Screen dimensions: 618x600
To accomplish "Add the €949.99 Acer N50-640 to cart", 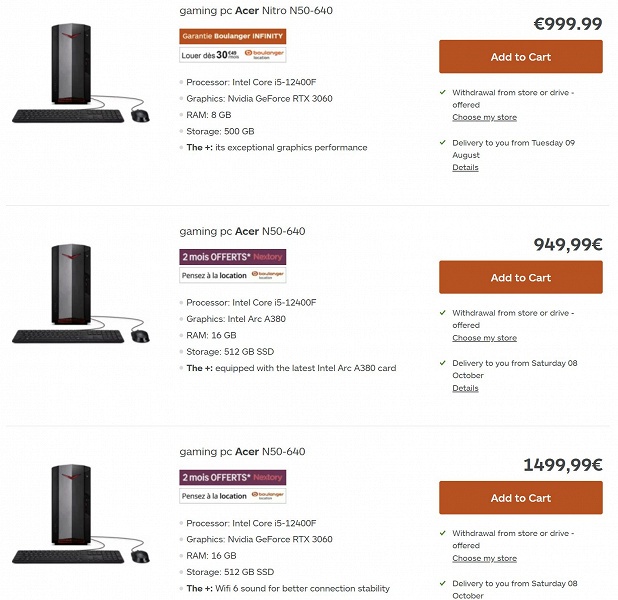I will [x=520, y=277].
